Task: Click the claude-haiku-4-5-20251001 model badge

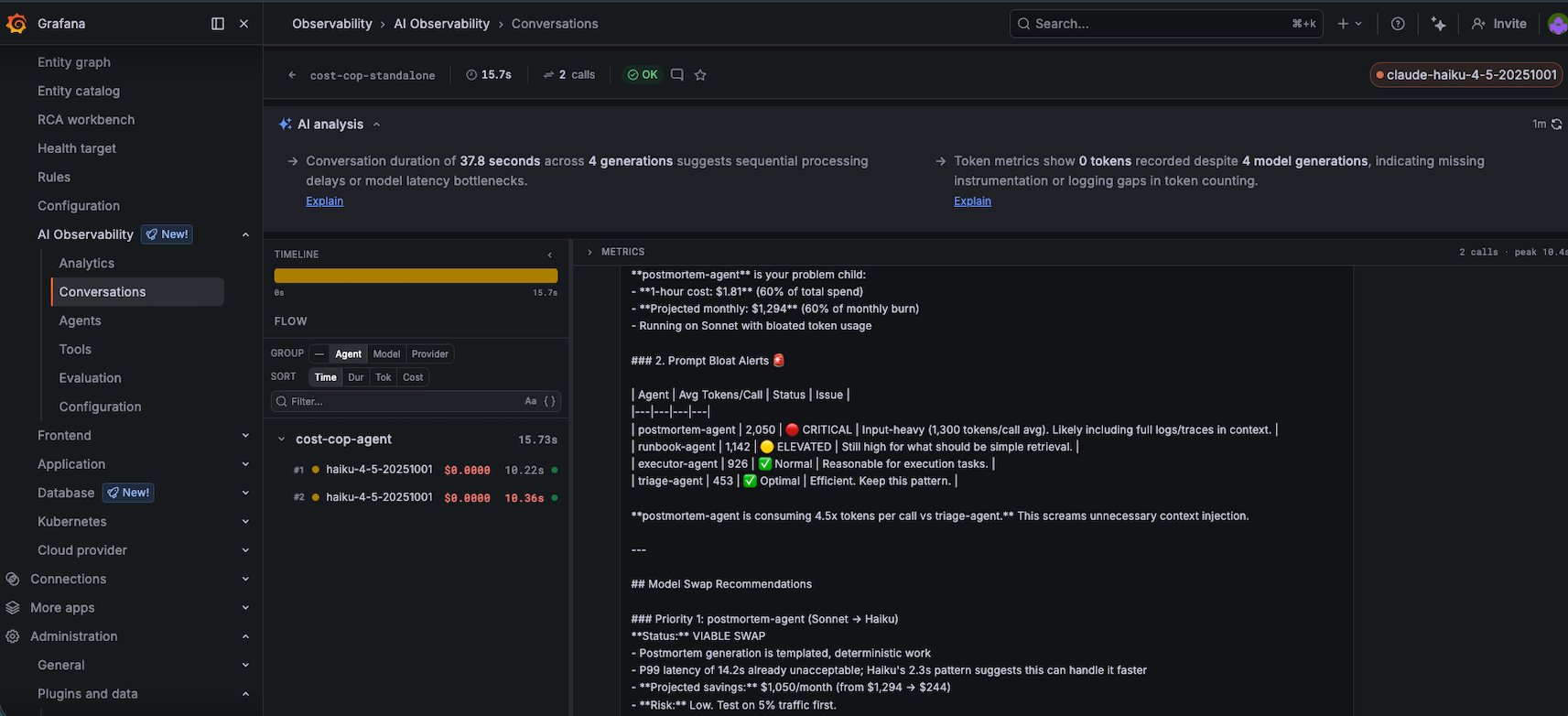Action: (1465, 75)
